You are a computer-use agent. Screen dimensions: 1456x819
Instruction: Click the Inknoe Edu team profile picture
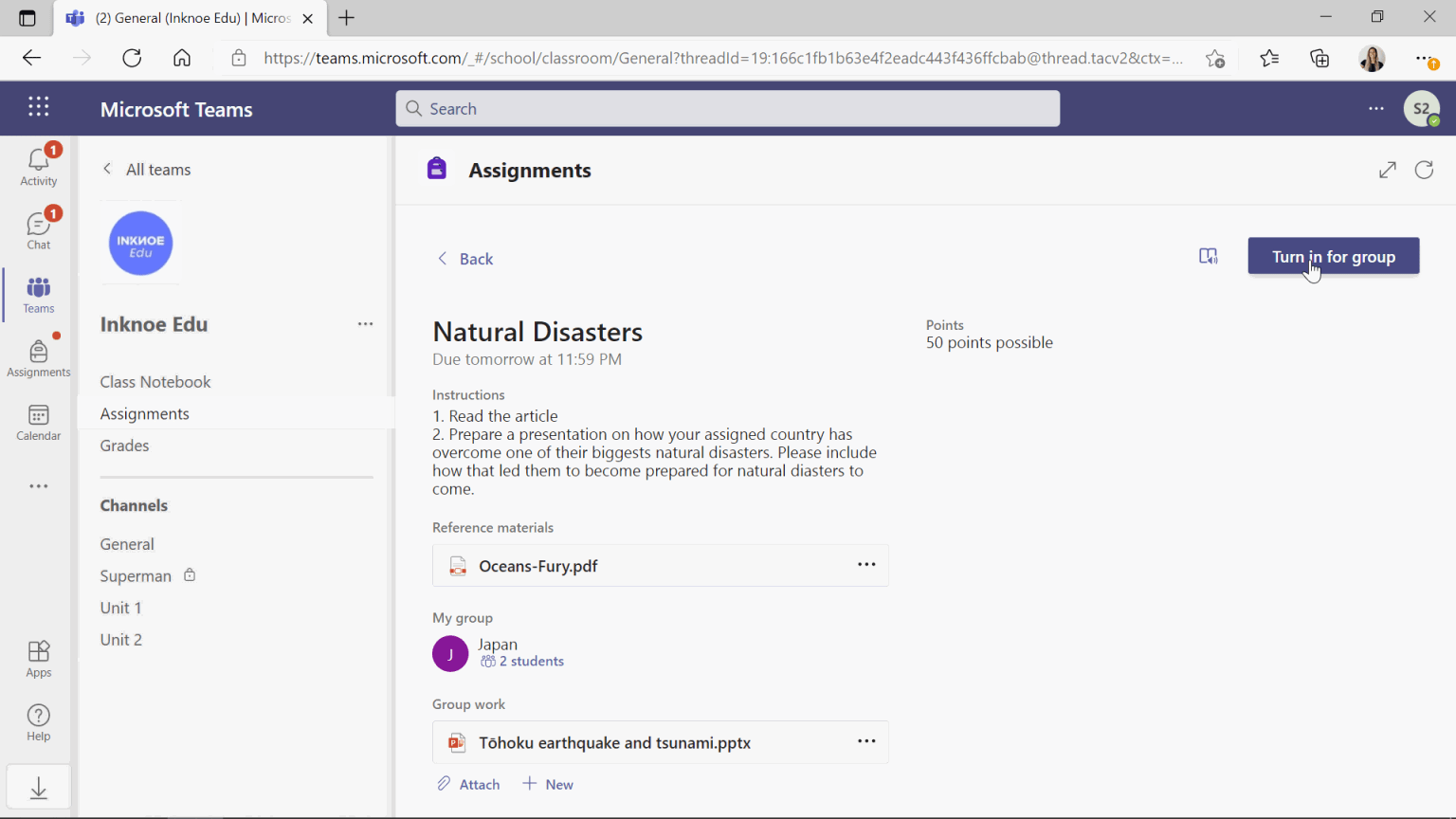click(x=140, y=243)
